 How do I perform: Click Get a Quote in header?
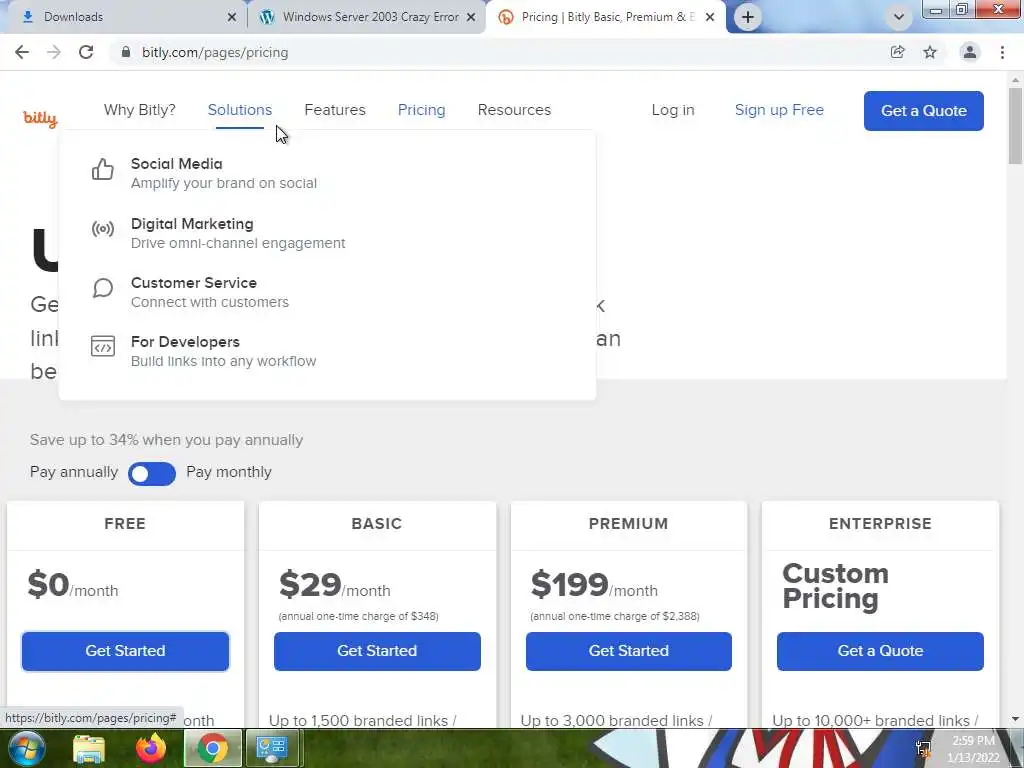923,111
